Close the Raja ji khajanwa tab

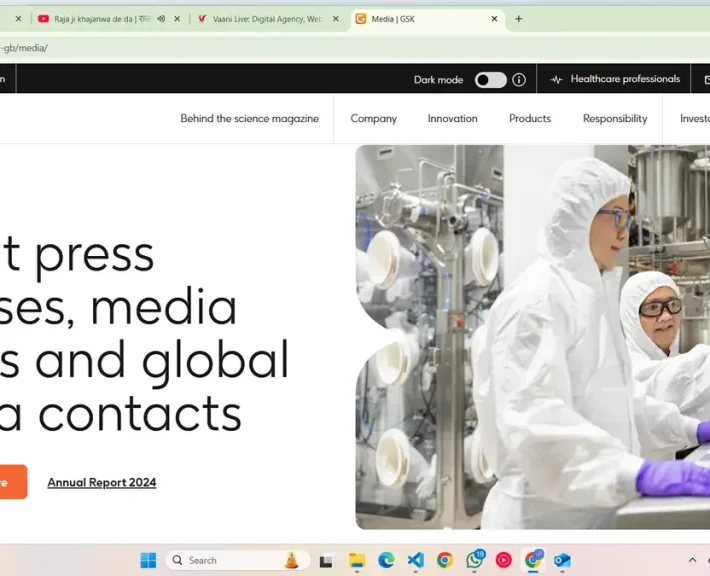(x=177, y=19)
